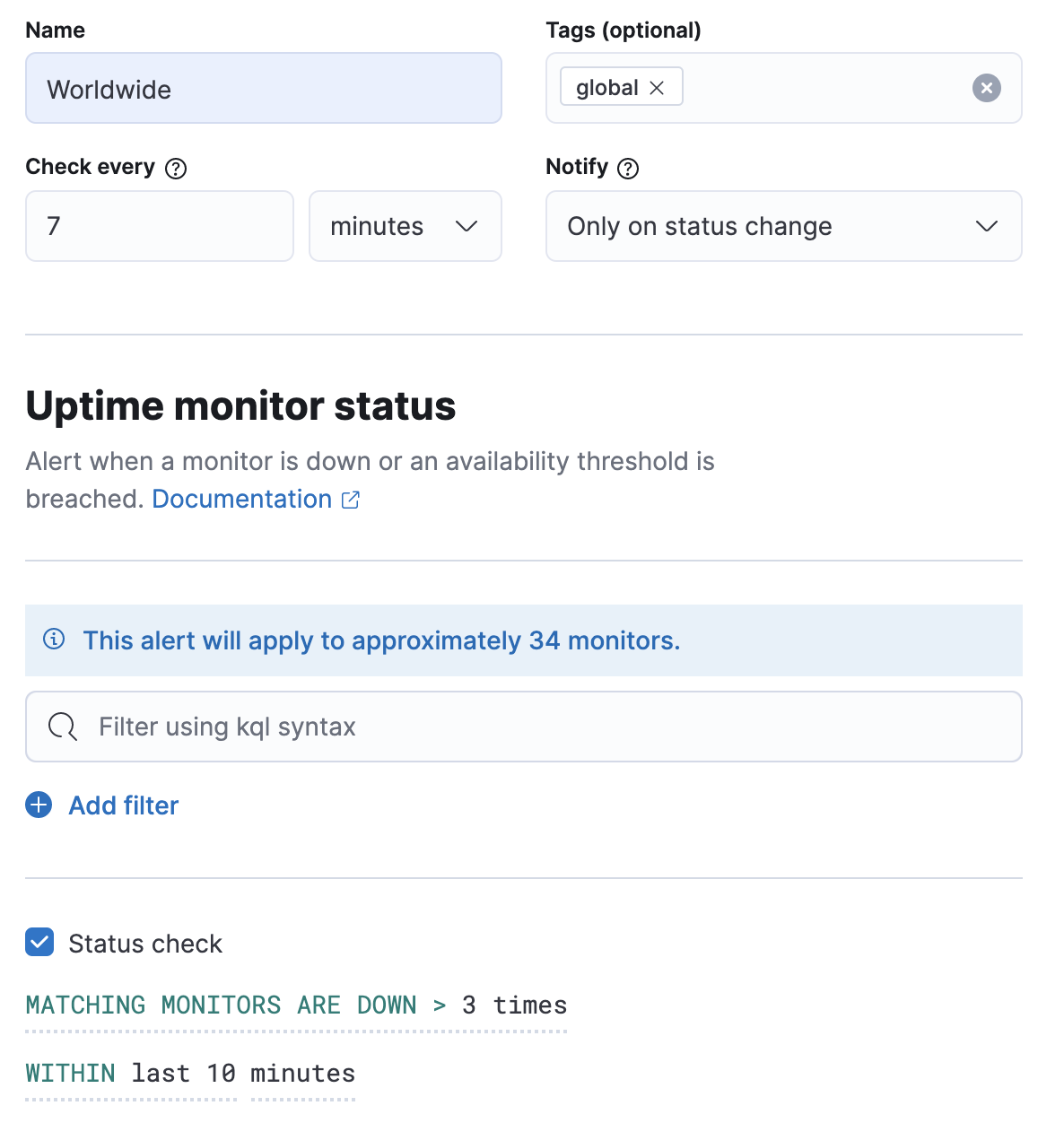Open the 'WITHIN last 10 minutes' expression

tap(190, 1073)
